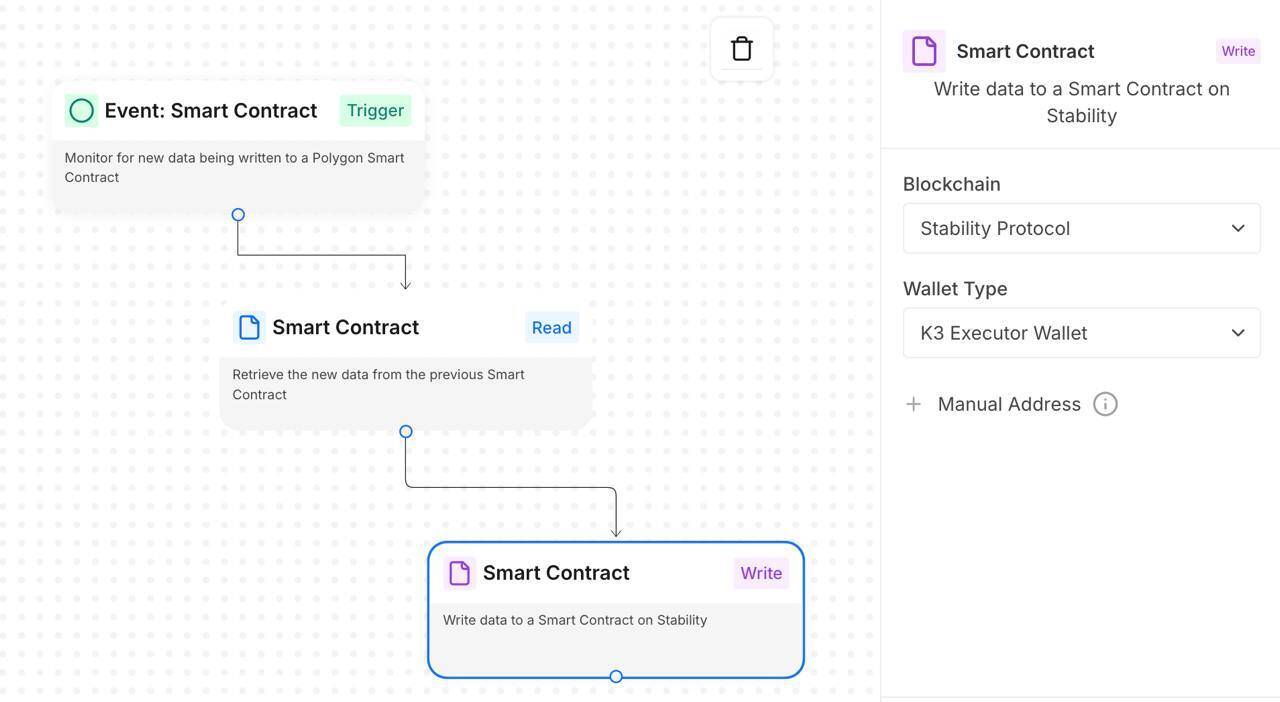The height and width of the screenshot is (702, 1280).
Task: Click the bottom connection handle of the Write node
Action: pyautogui.click(x=615, y=675)
